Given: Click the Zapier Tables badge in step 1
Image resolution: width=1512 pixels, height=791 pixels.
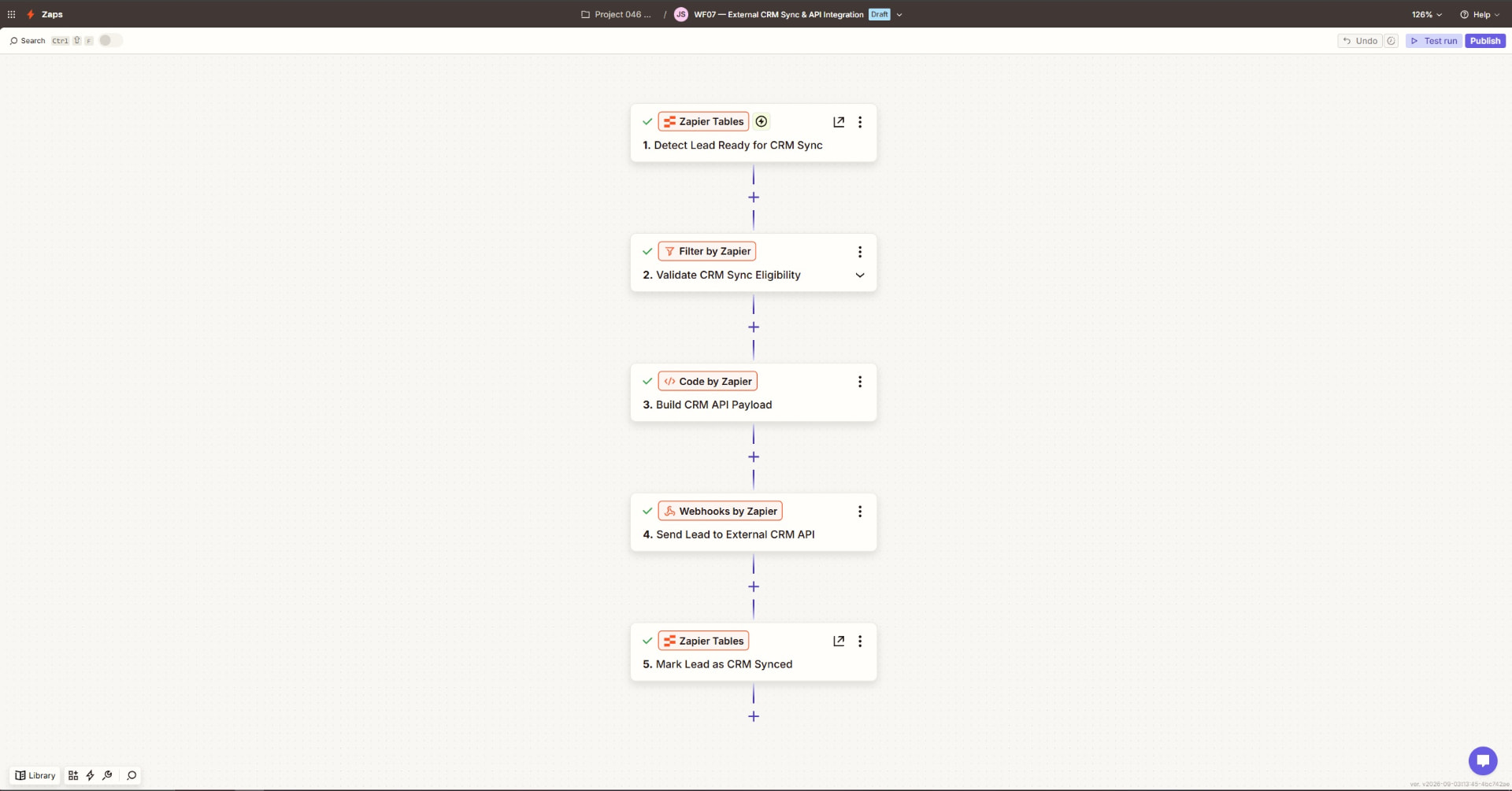Looking at the screenshot, I should point(703,121).
